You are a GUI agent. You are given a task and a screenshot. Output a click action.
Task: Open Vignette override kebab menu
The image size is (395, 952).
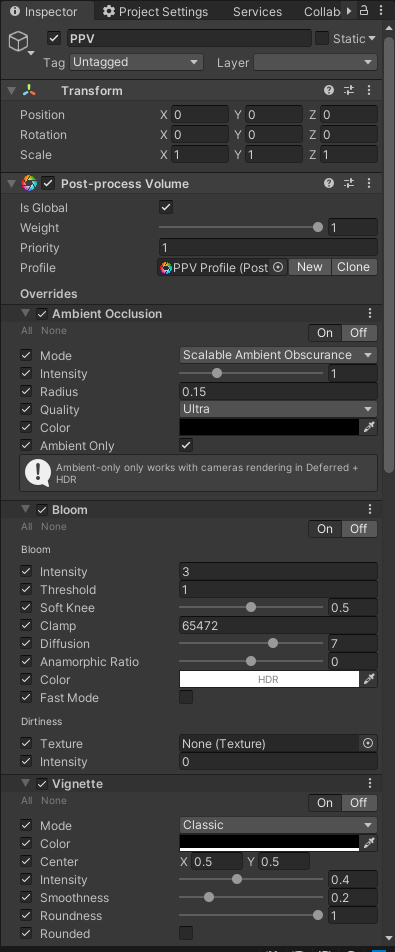pos(370,783)
